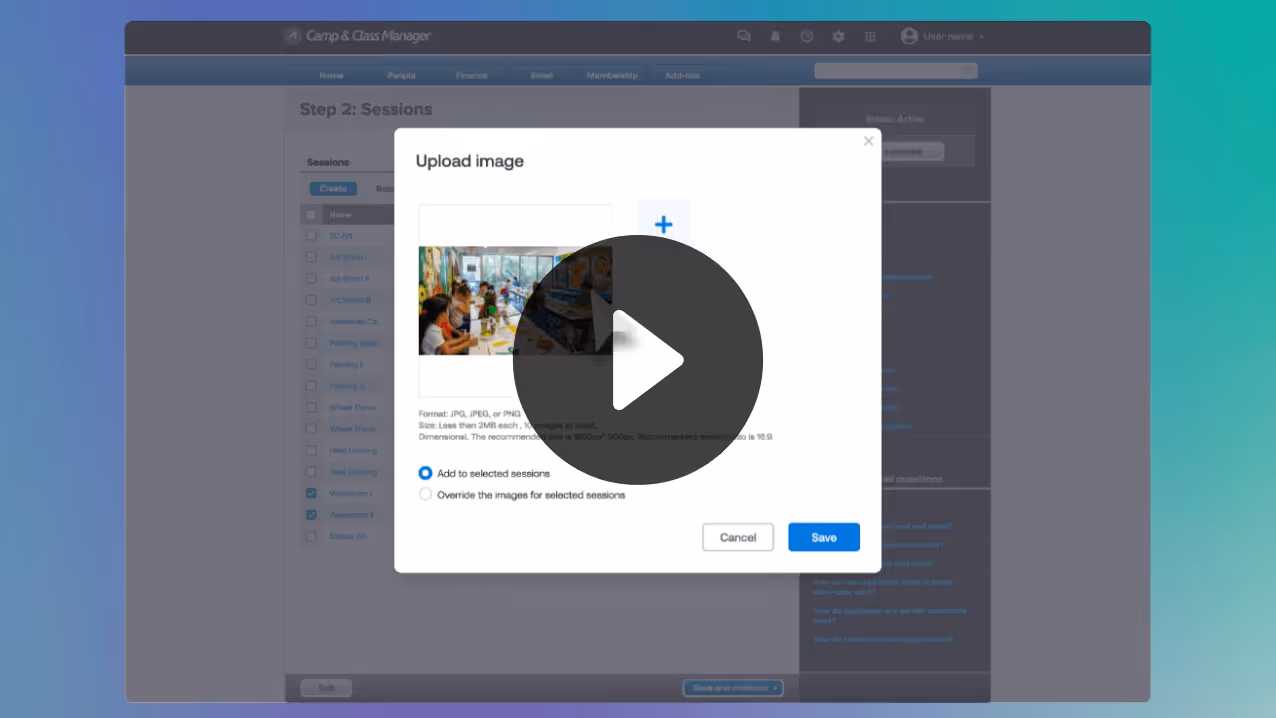Open the settings gear icon in header
This screenshot has width=1276, height=718.
pyautogui.click(x=838, y=36)
